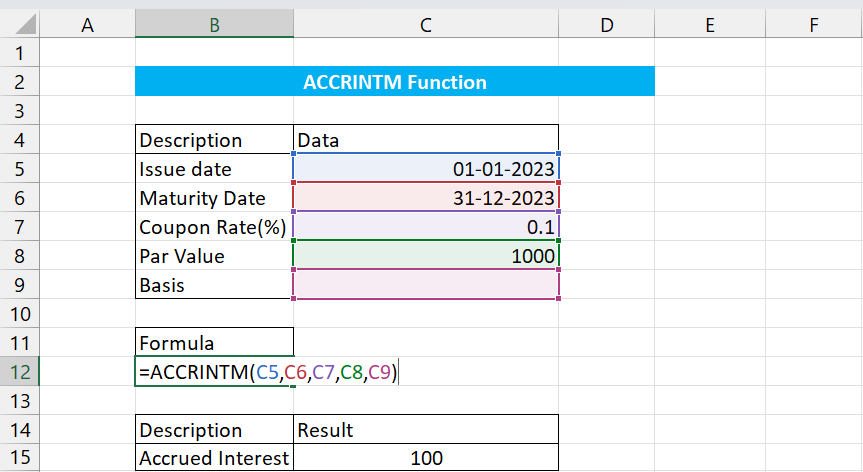Select the Accrued Interest result 100
Image resolution: width=863 pixels, height=472 pixels.
coord(425,459)
